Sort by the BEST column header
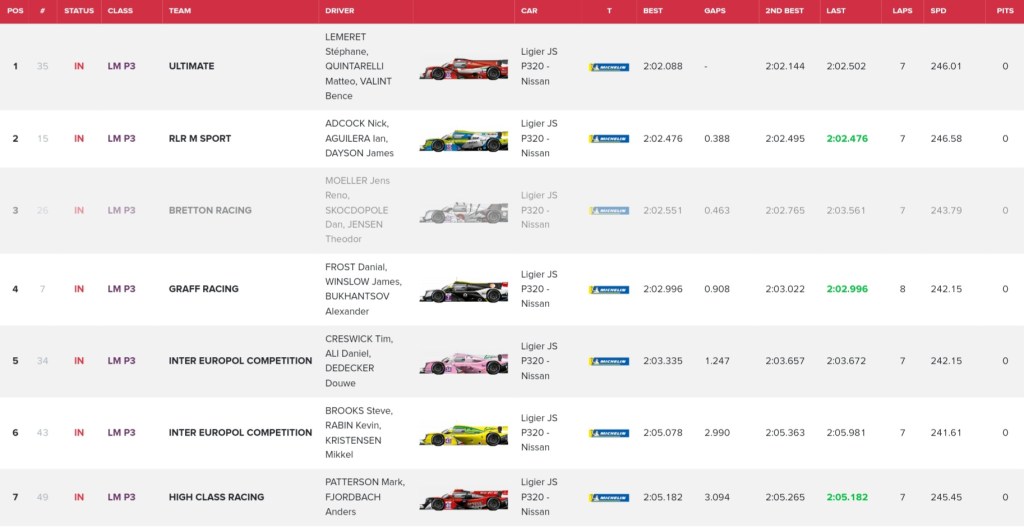 tap(652, 11)
